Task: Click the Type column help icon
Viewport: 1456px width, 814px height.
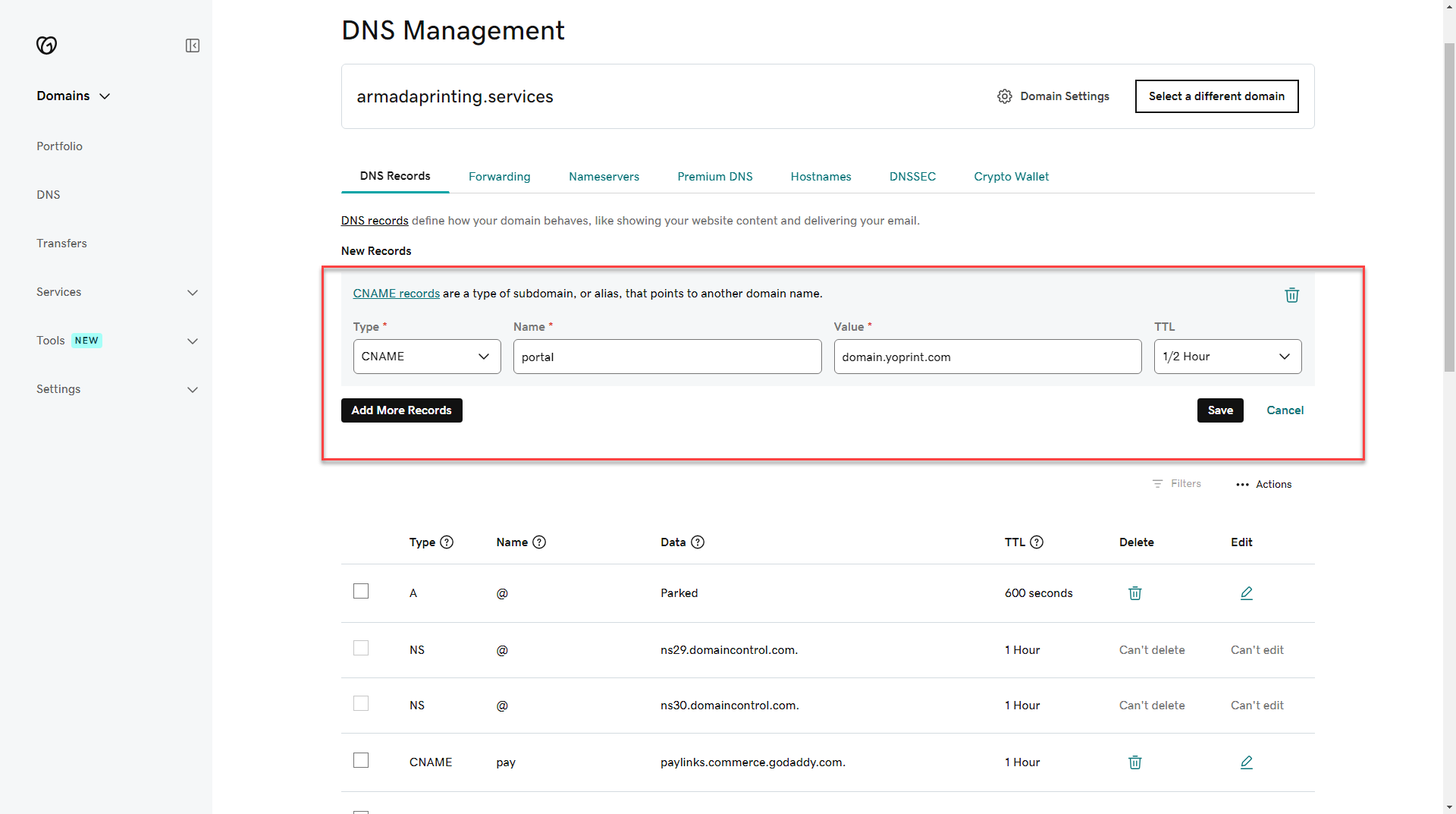Action: point(447,542)
